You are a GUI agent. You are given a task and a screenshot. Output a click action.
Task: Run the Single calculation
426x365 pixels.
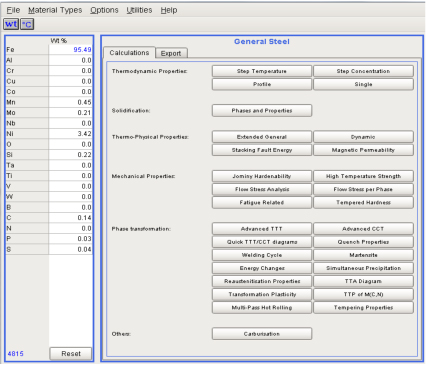tap(363, 84)
